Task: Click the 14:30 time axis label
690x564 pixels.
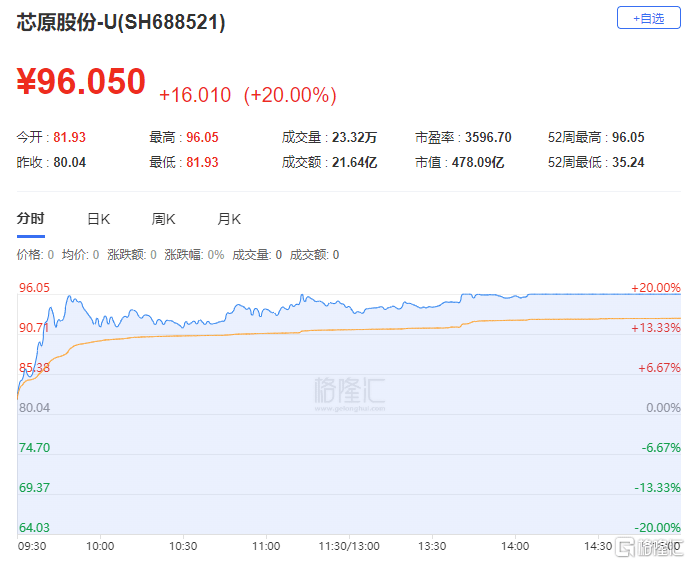Action: click(598, 546)
